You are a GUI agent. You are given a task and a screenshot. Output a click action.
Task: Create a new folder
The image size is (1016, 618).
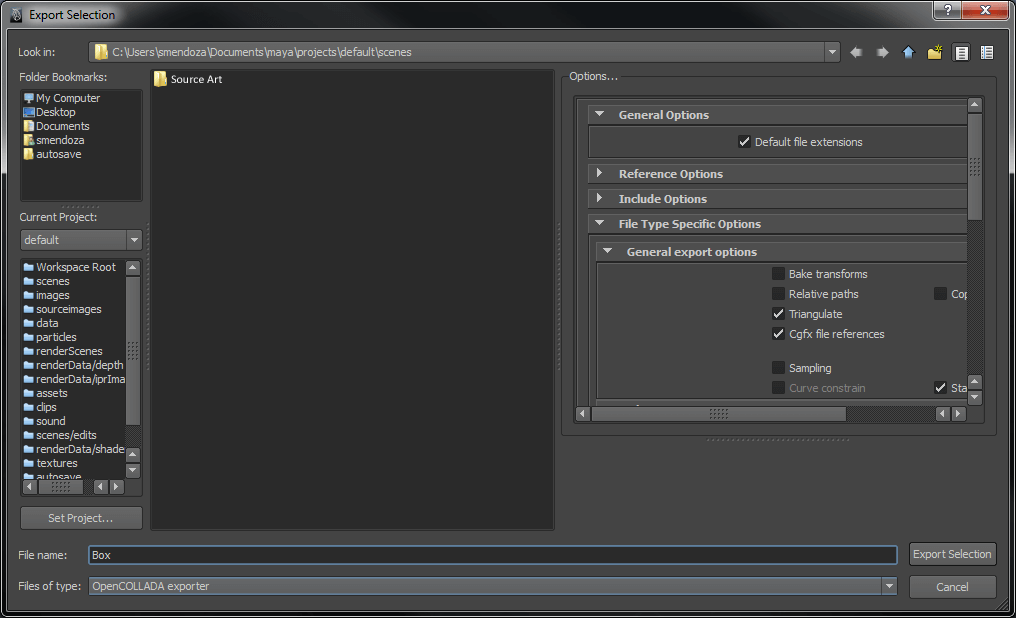click(935, 52)
